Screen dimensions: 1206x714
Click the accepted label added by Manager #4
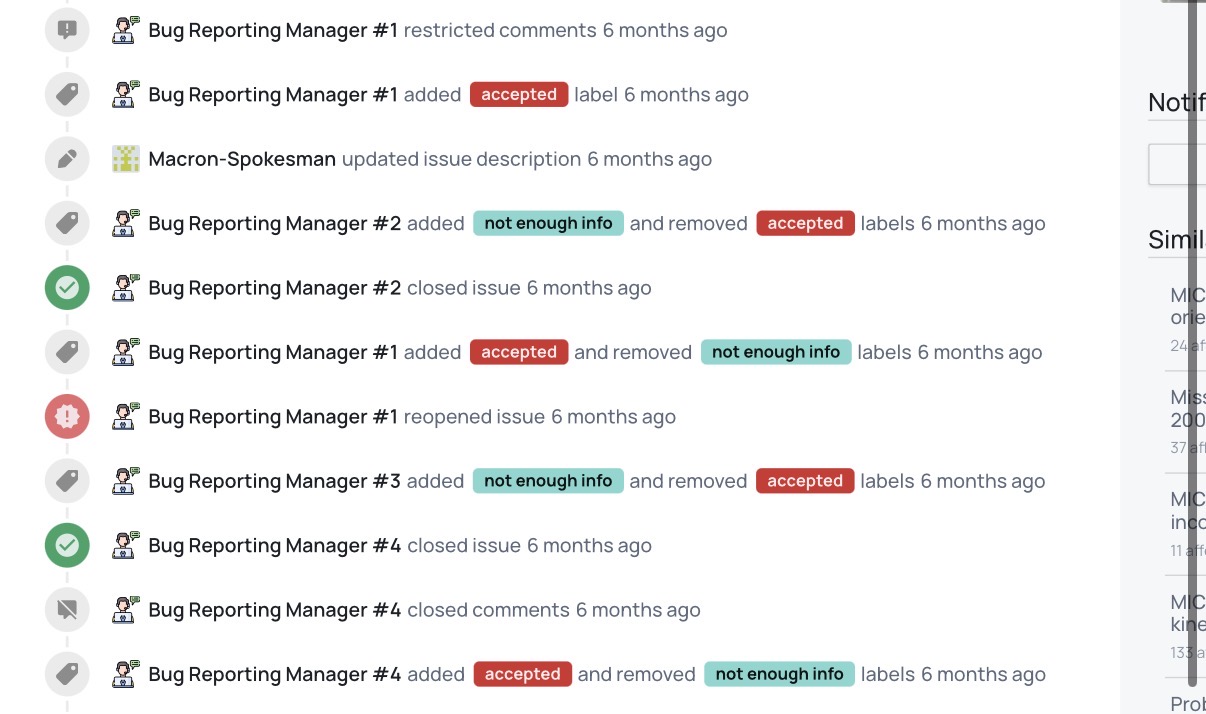522,674
